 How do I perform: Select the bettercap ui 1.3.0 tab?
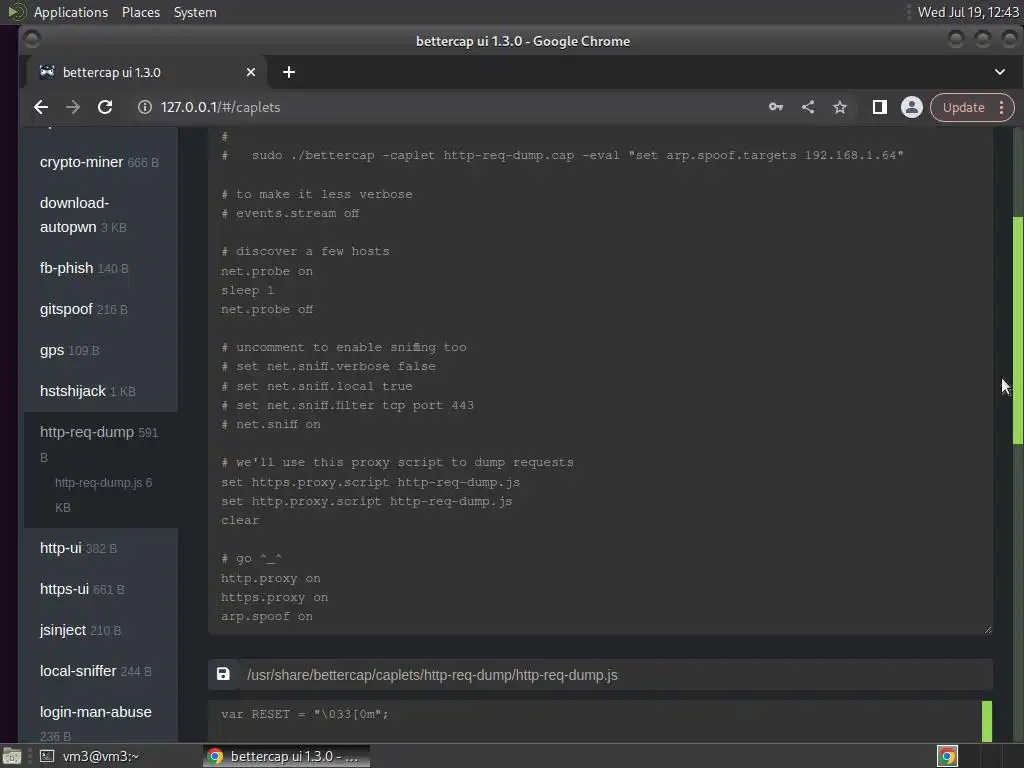[145, 72]
